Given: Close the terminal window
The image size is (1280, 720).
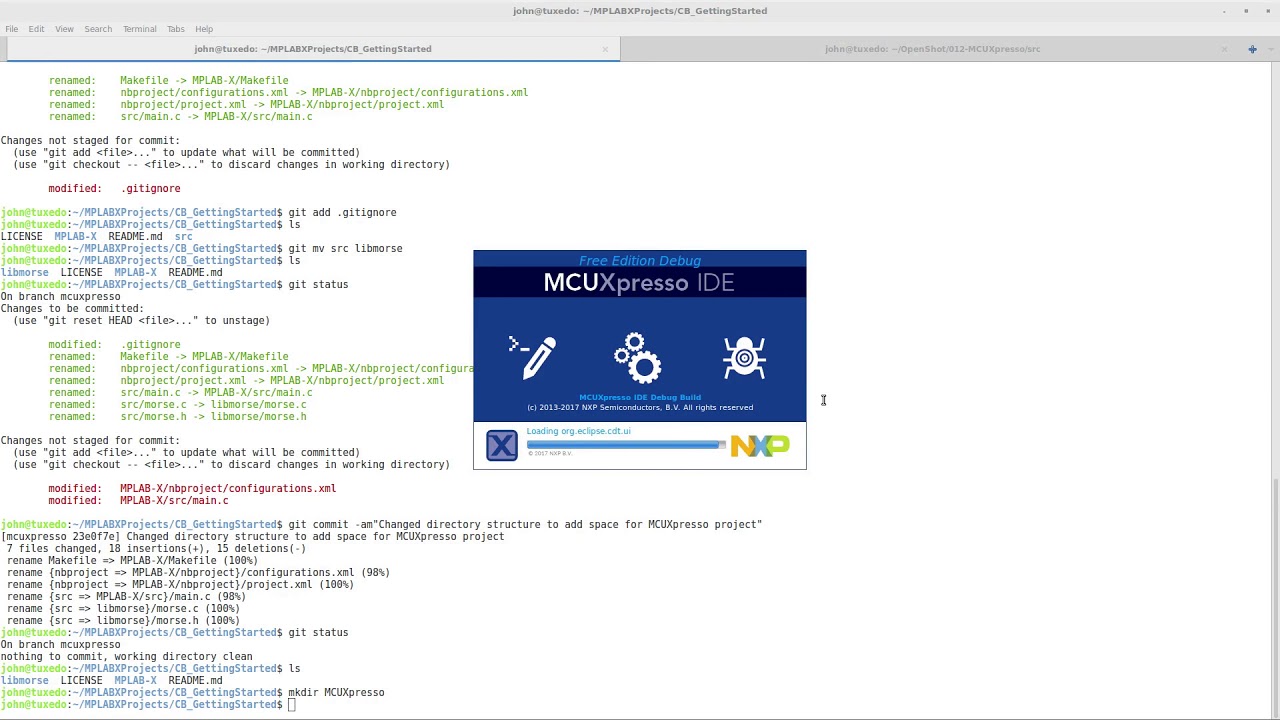Looking at the screenshot, I should click(1267, 11).
